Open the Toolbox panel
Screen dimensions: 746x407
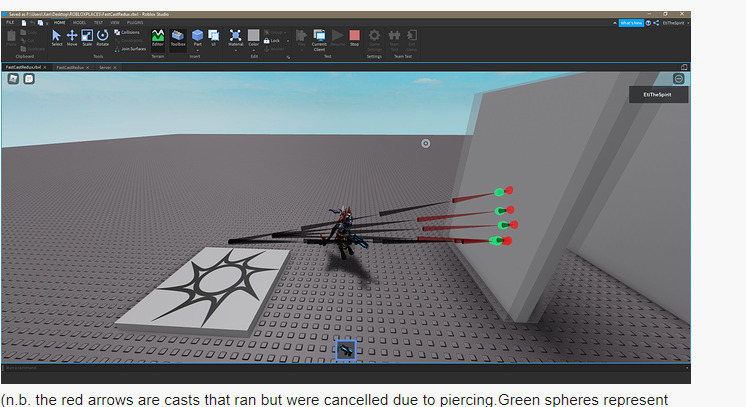(178, 38)
